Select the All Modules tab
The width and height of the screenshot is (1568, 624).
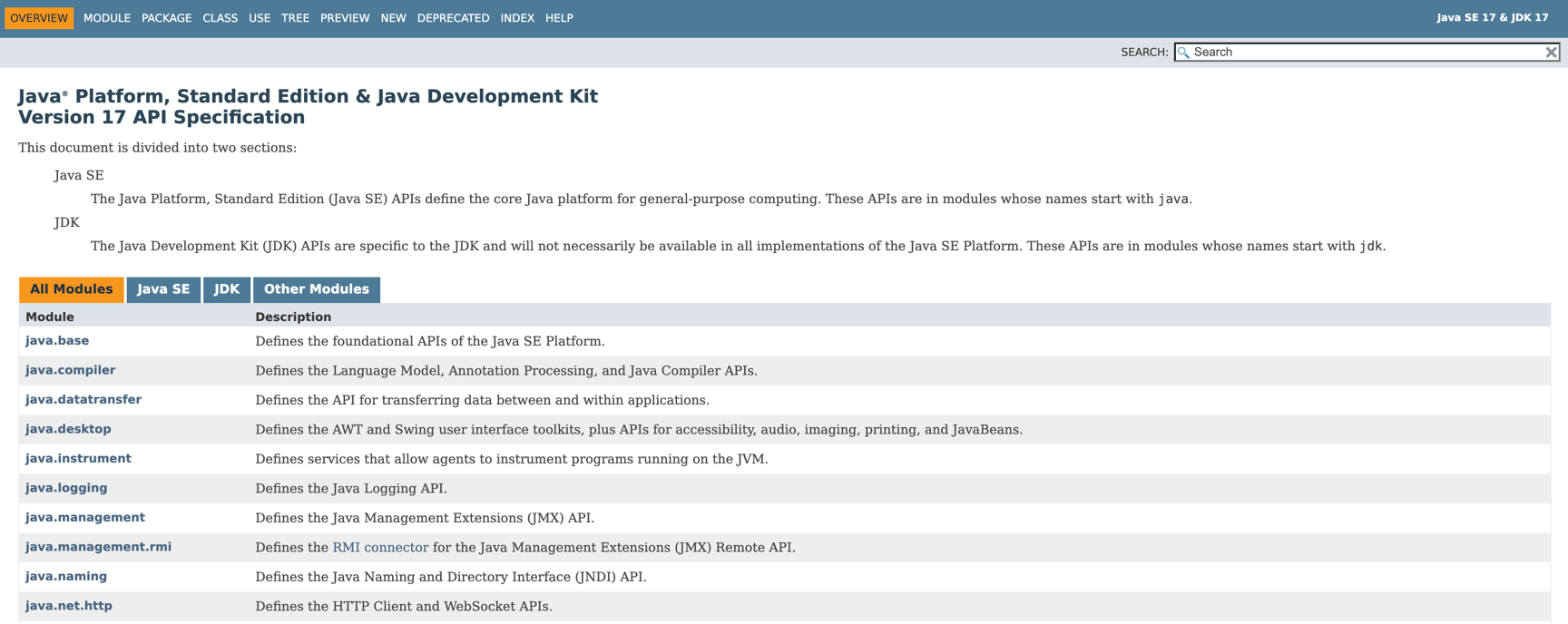click(x=71, y=289)
